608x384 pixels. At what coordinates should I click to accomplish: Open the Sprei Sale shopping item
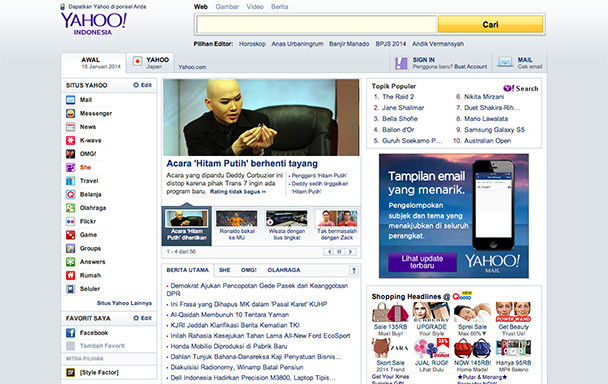click(x=472, y=319)
